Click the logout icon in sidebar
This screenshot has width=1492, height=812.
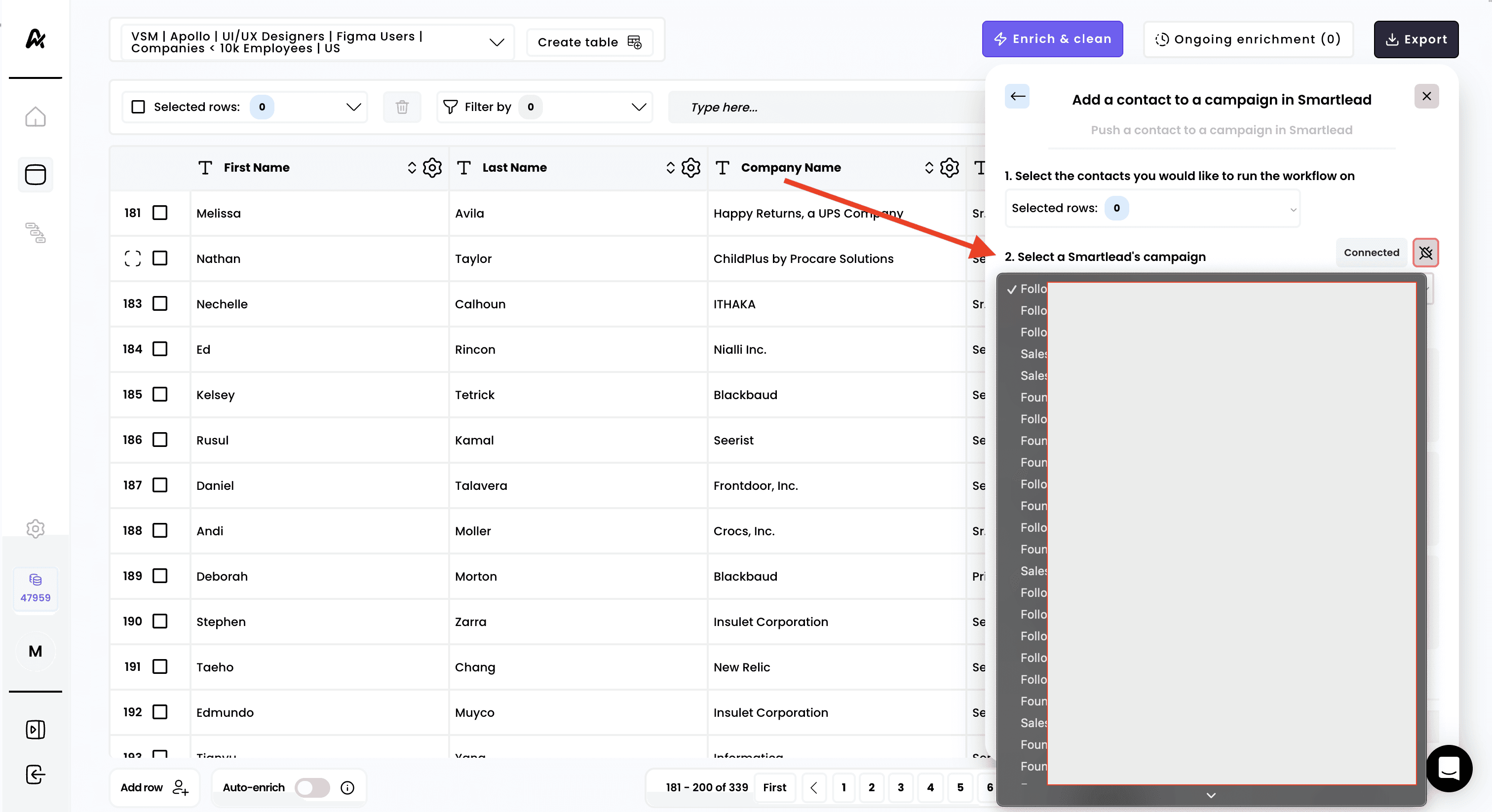(36, 775)
